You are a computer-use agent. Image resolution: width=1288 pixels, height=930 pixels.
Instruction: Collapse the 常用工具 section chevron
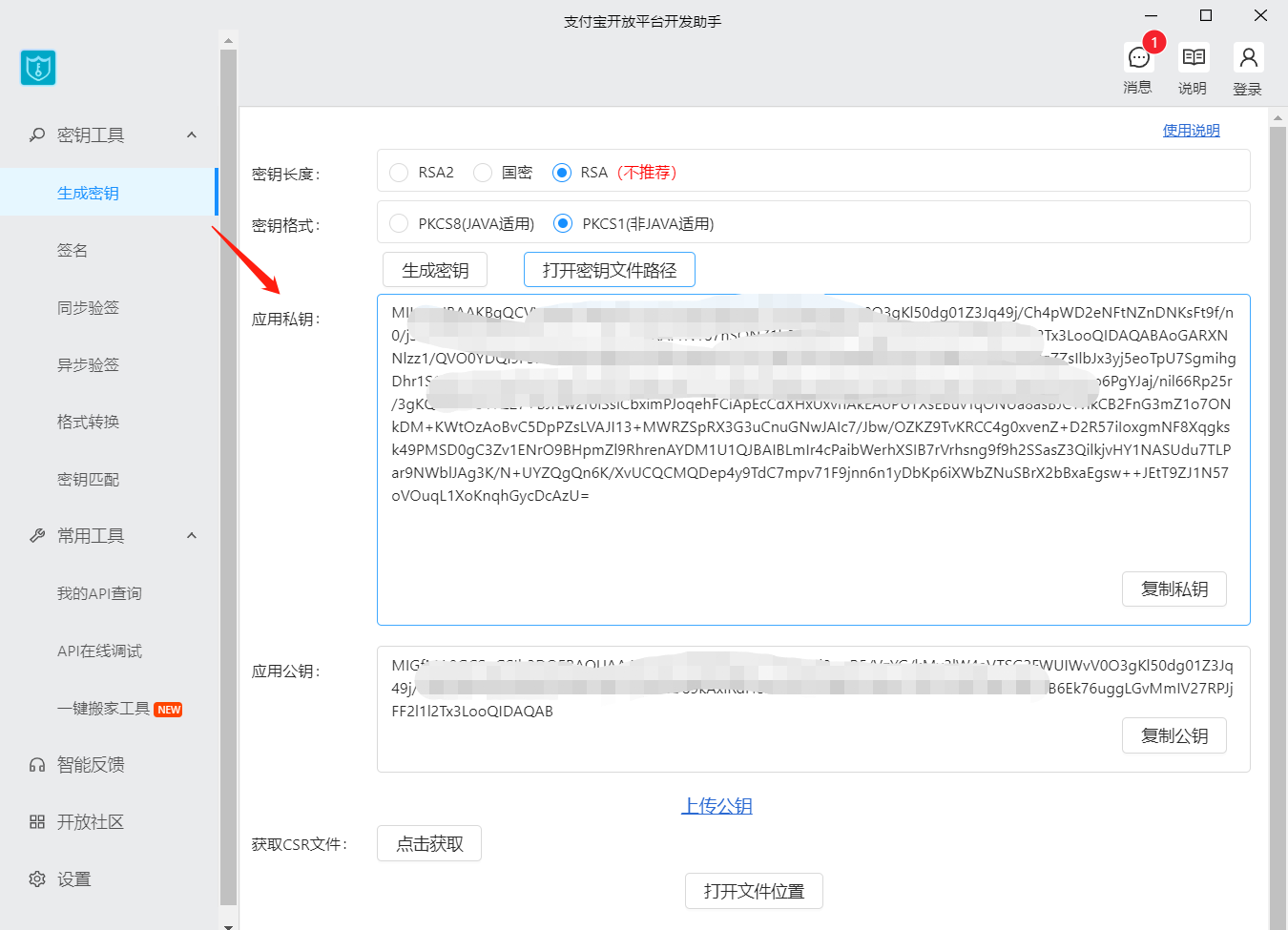coord(192,536)
